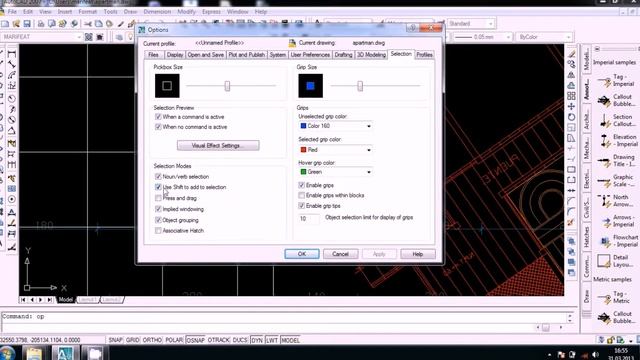Screen dimensions: 640x360
Task: Open the Tools menu
Action: [x=110, y=12]
